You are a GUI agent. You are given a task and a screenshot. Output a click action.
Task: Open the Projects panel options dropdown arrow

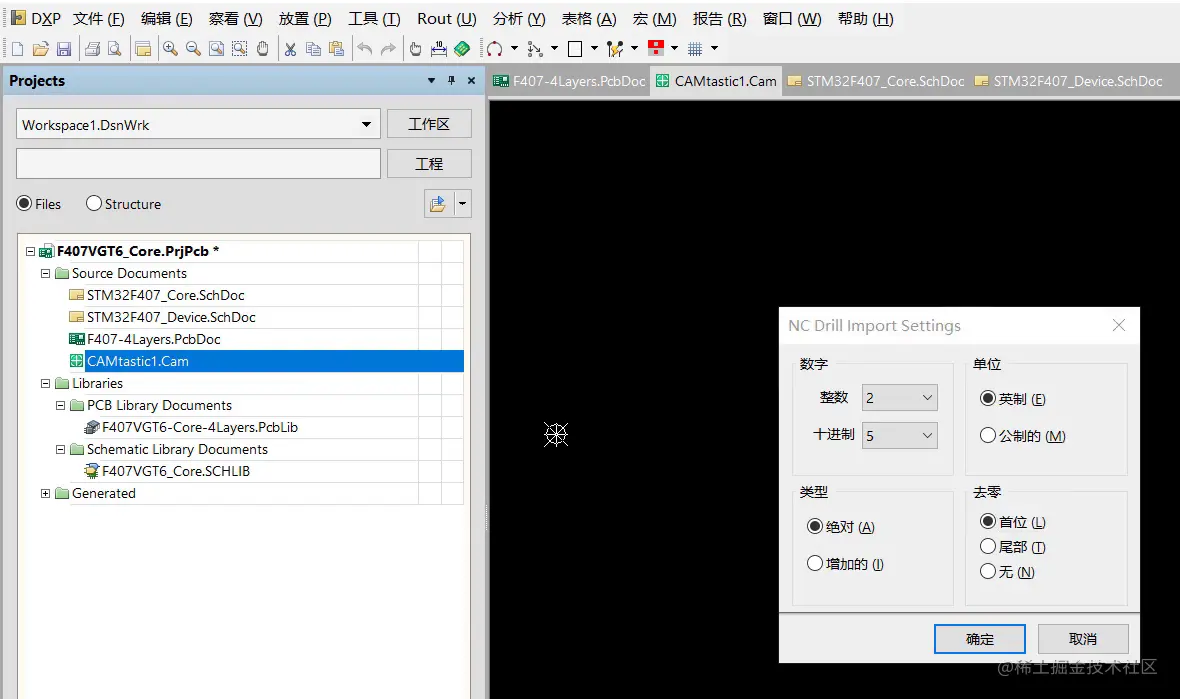pyautogui.click(x=431, y=81)
